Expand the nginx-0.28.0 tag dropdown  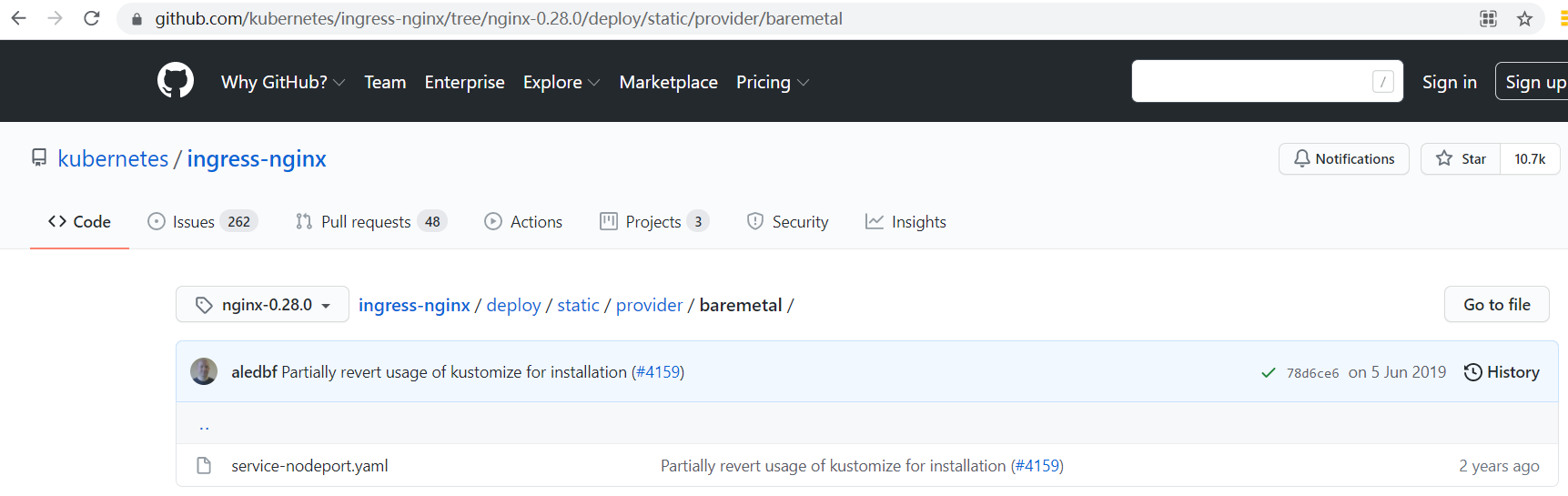(x=262, y=305)
